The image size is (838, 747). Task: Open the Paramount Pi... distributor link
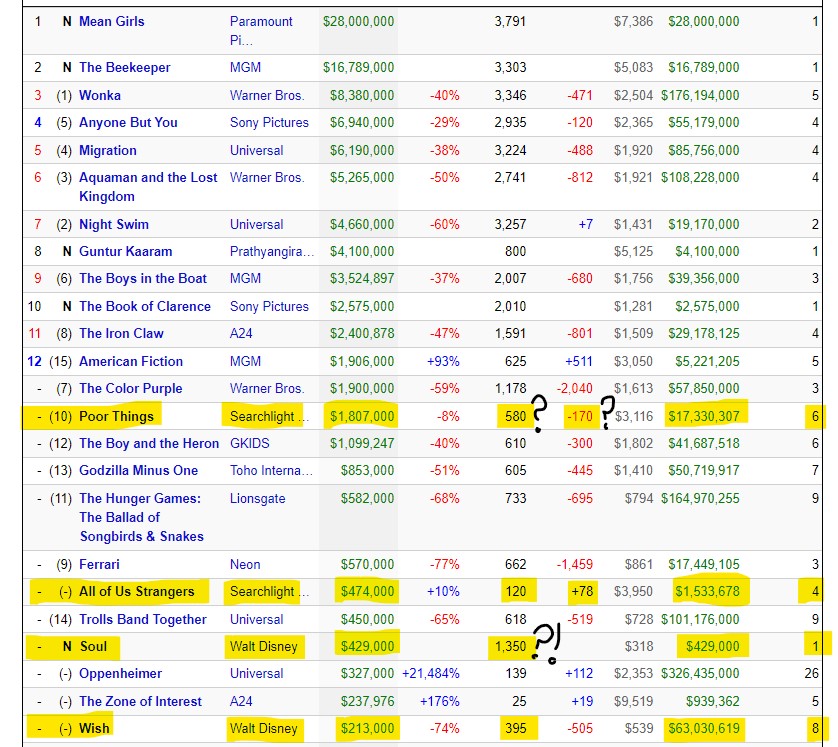point(261,21)
